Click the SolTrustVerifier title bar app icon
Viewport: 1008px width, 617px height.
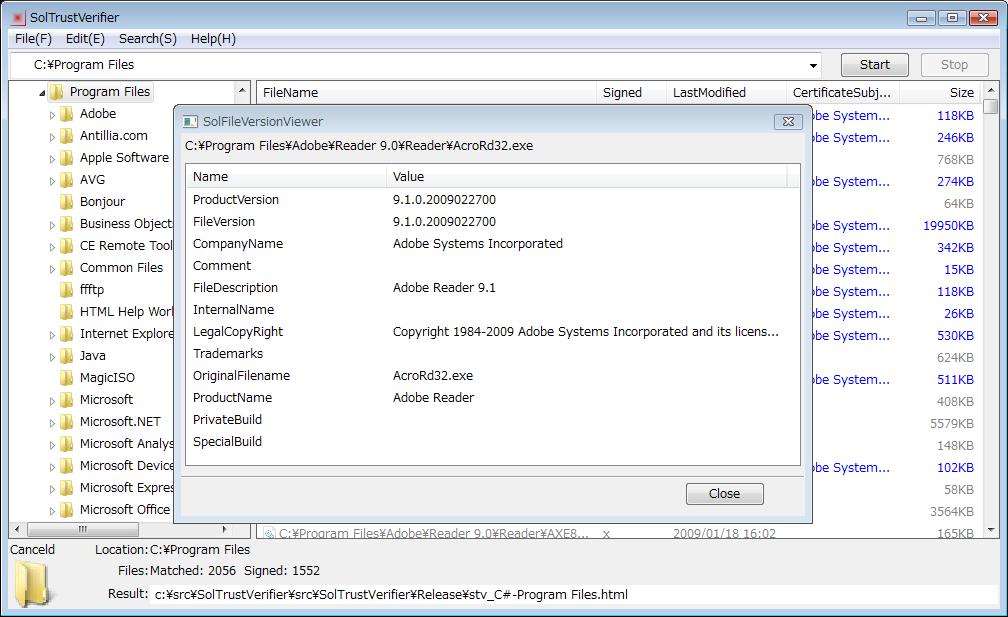19,17
